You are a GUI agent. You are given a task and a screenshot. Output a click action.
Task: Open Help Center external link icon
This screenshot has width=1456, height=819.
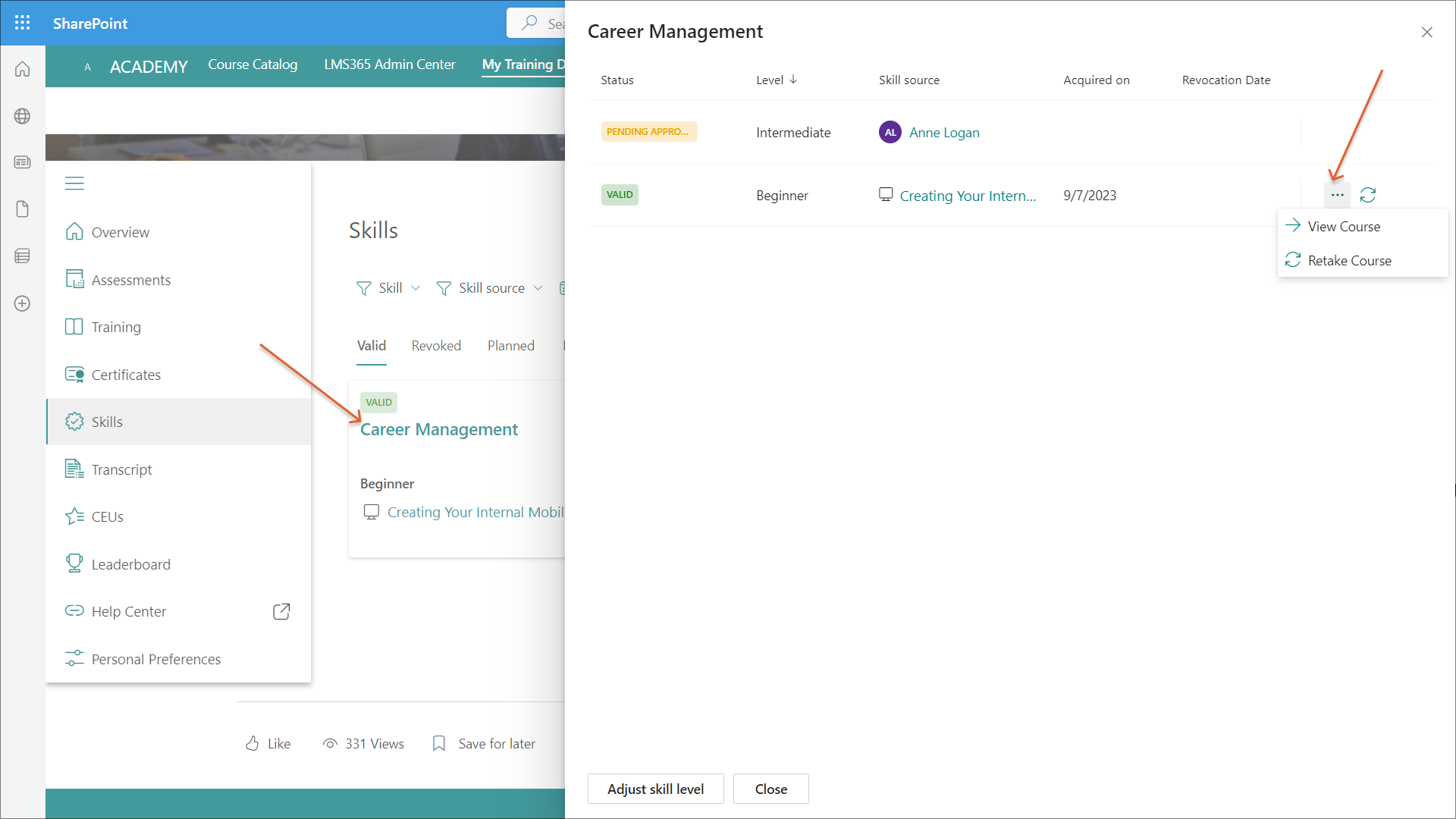pyautogui.click(x=281, y=611)
